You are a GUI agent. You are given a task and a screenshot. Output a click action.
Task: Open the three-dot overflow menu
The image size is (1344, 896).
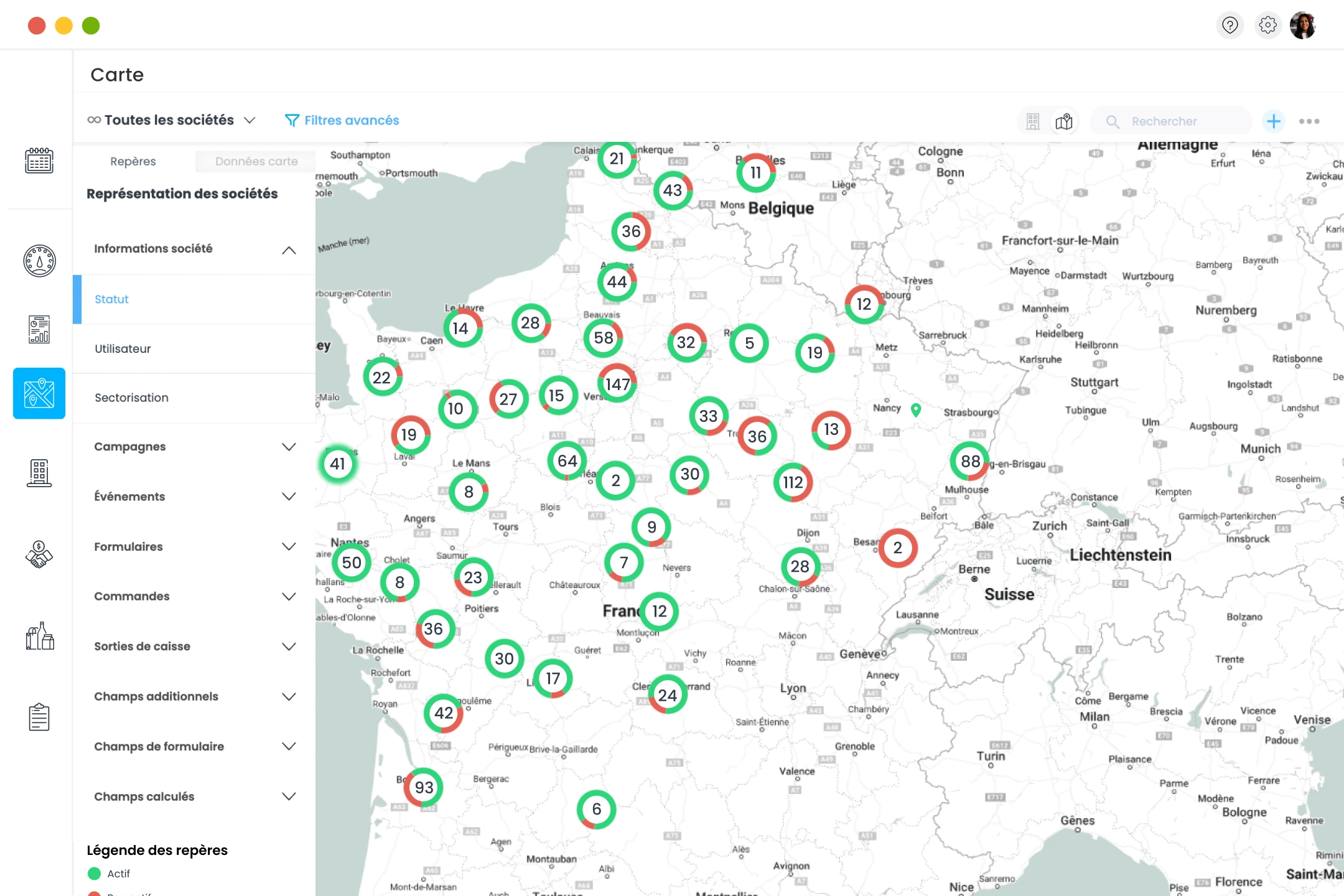1310,121
